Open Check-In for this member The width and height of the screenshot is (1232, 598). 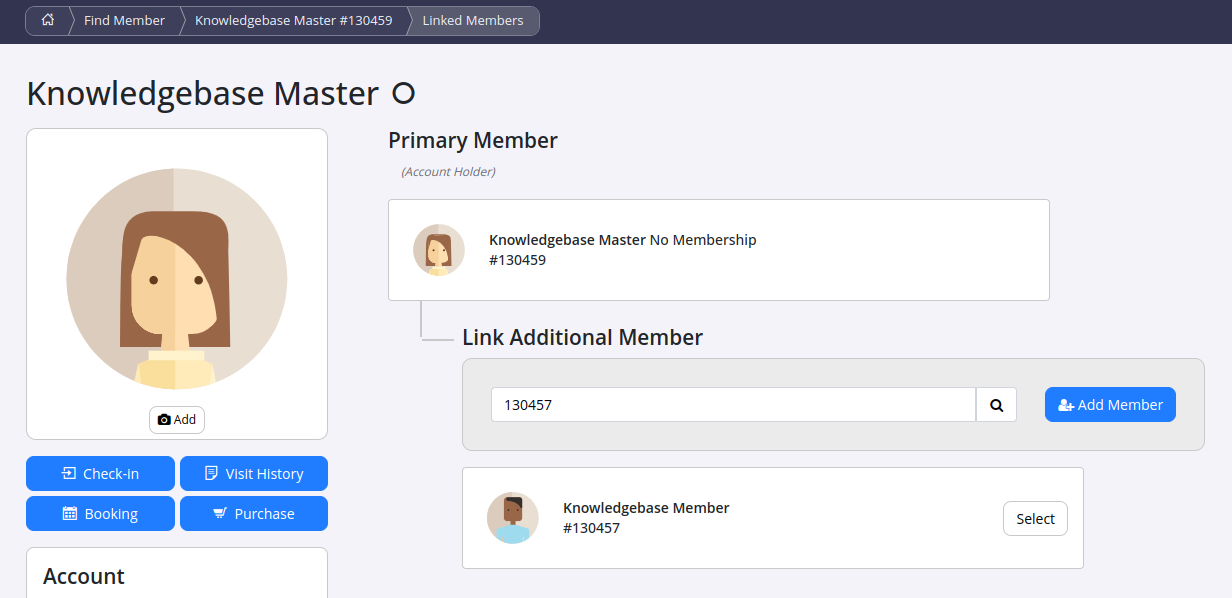tap(100, 474)
